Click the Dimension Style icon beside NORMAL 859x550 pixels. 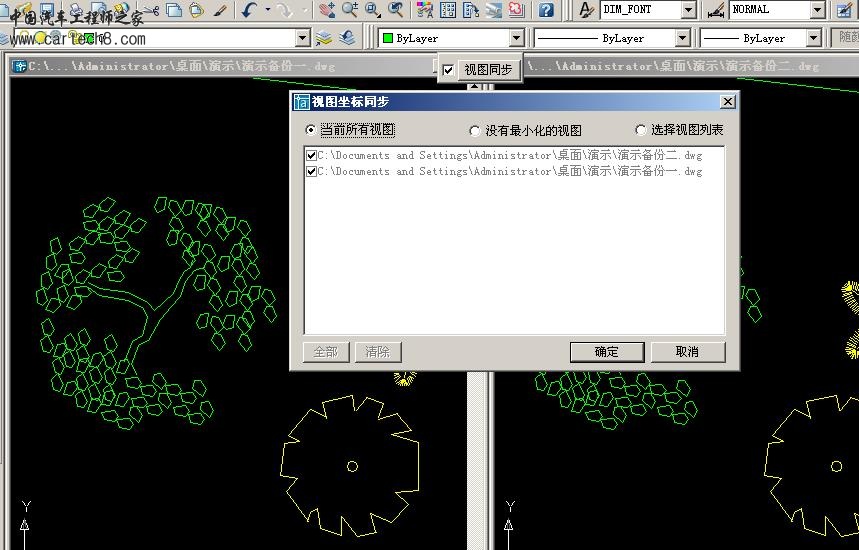[x=716, y=9]
